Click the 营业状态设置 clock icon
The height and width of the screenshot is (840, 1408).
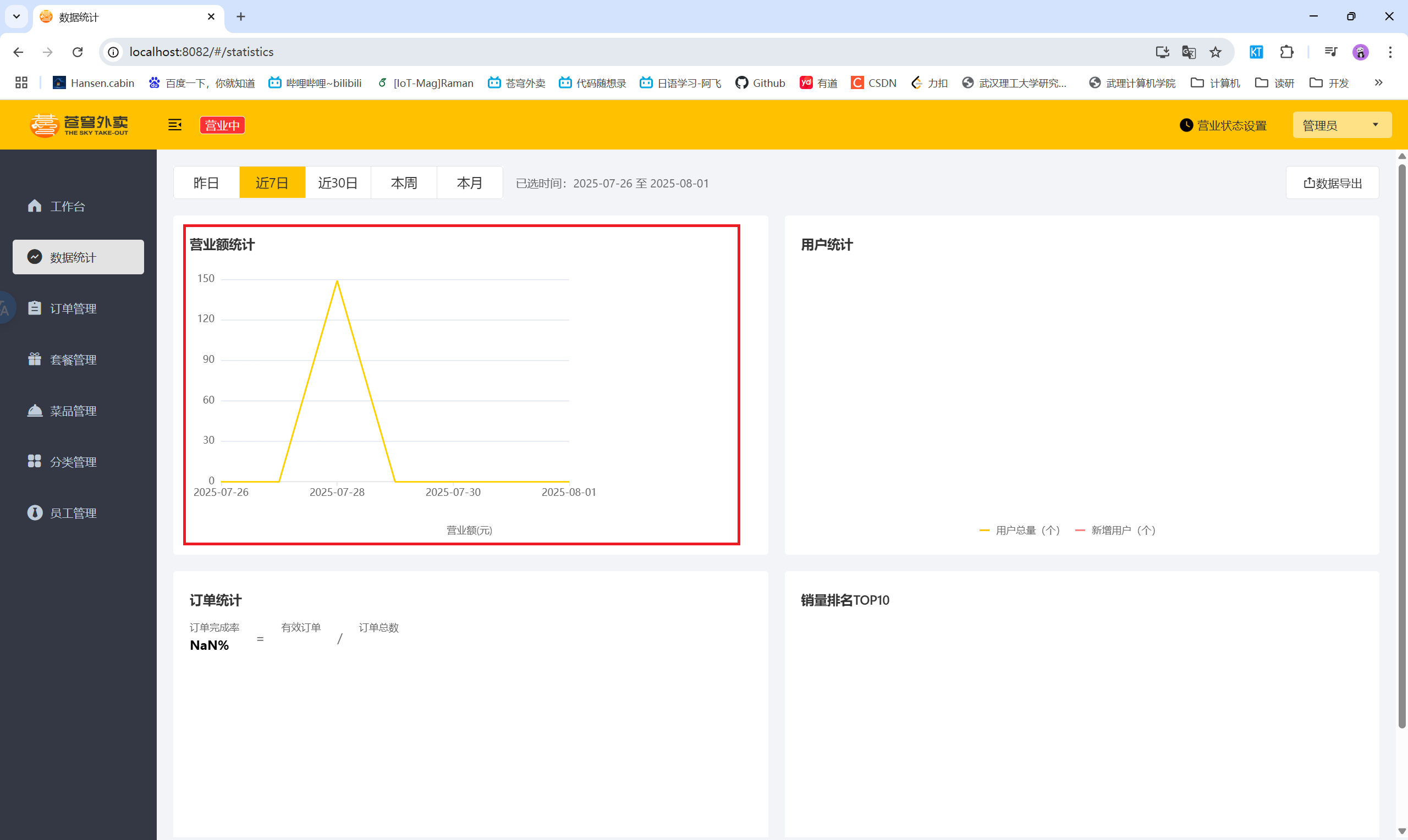(x=1186, y=125)
